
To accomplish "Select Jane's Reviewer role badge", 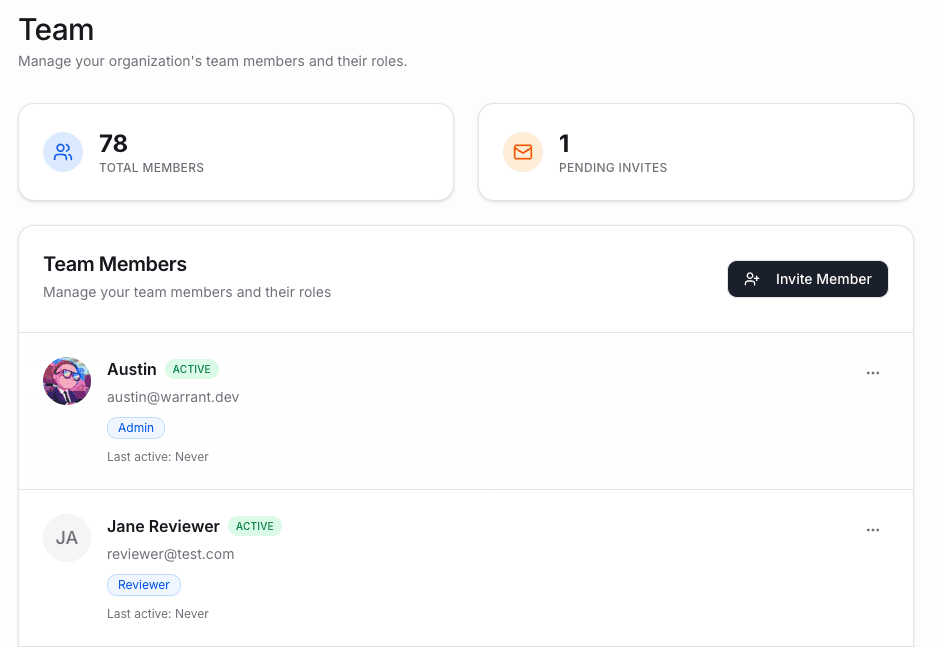I will click(143, 584).
